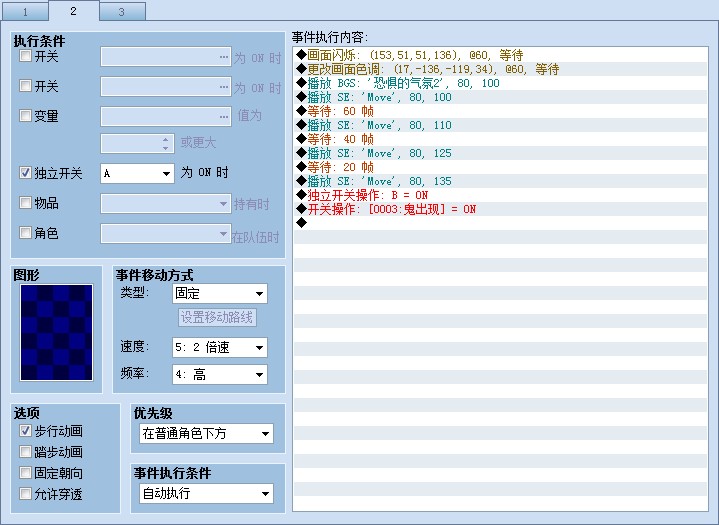
Task: Switch to event page tab 1
Action: click(x=25, y=12)
